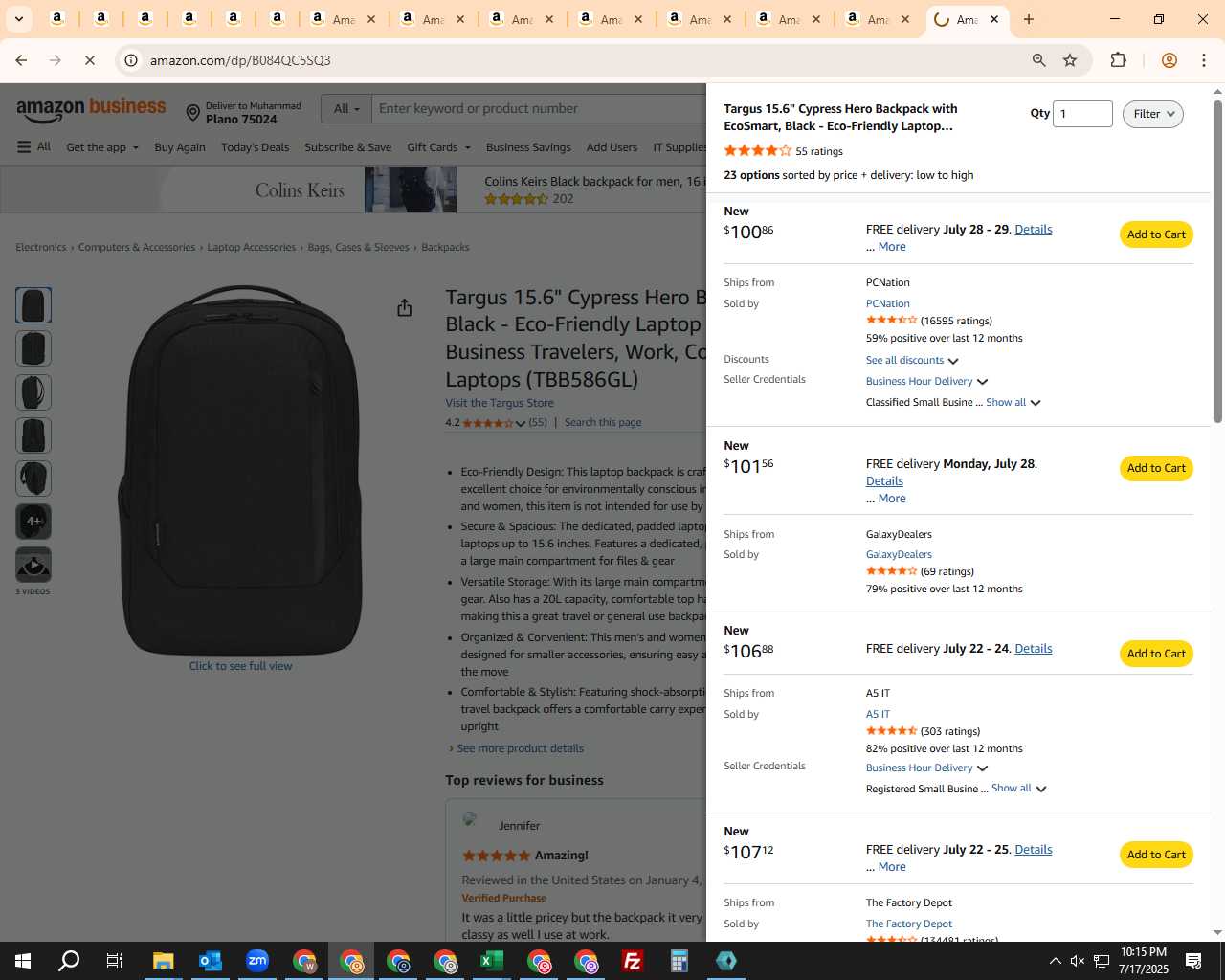Viewport: 1225px width, 980px height.
Task: Expand PCNation Business Hour Delivery
Action: tap(926, 382)
